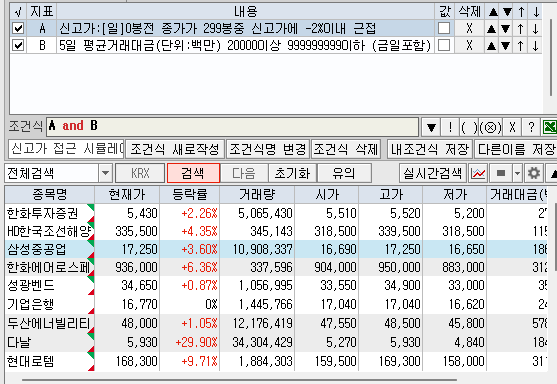Screen dimensions: 557x384
Task: Click the 조건식 formula field
Action: tap(232, 126)
